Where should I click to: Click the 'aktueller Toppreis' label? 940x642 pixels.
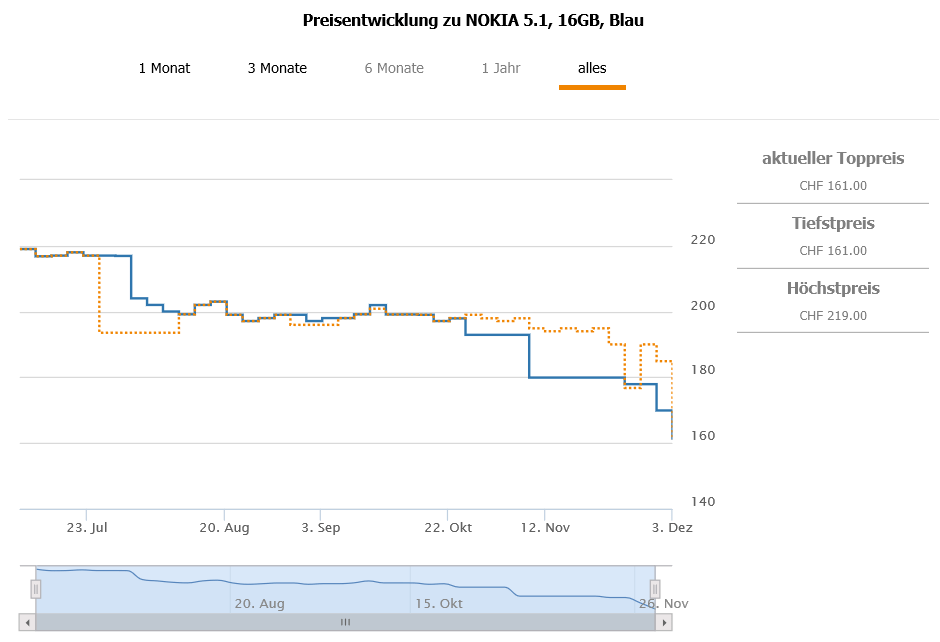click(x=833, y=158)
